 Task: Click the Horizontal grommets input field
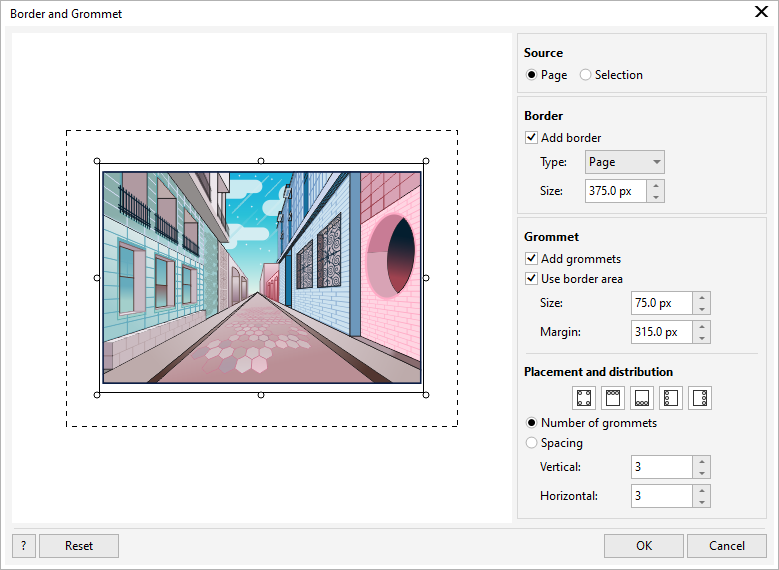662,496
